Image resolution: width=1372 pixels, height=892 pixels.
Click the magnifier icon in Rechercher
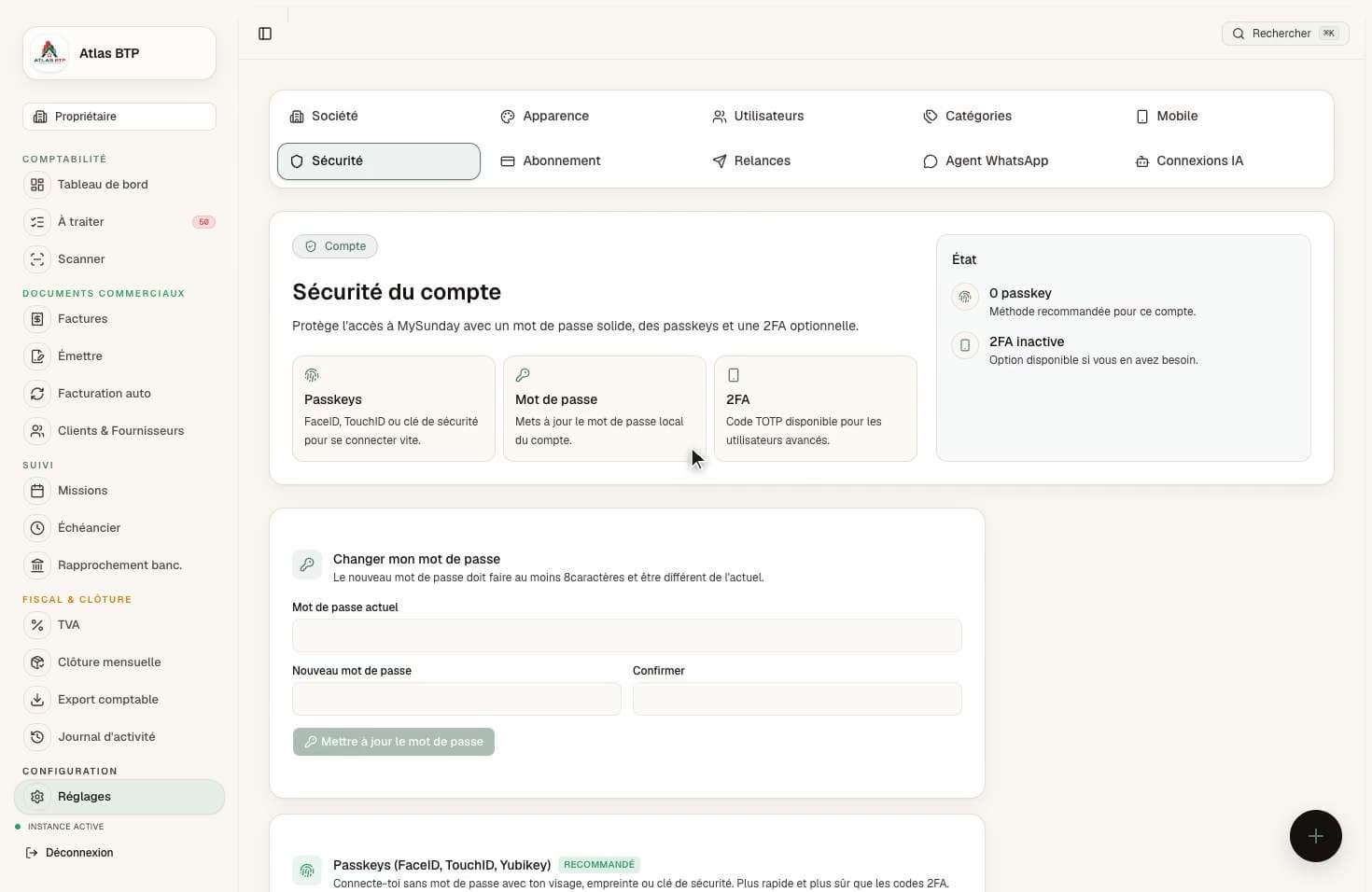(1239, 34)
